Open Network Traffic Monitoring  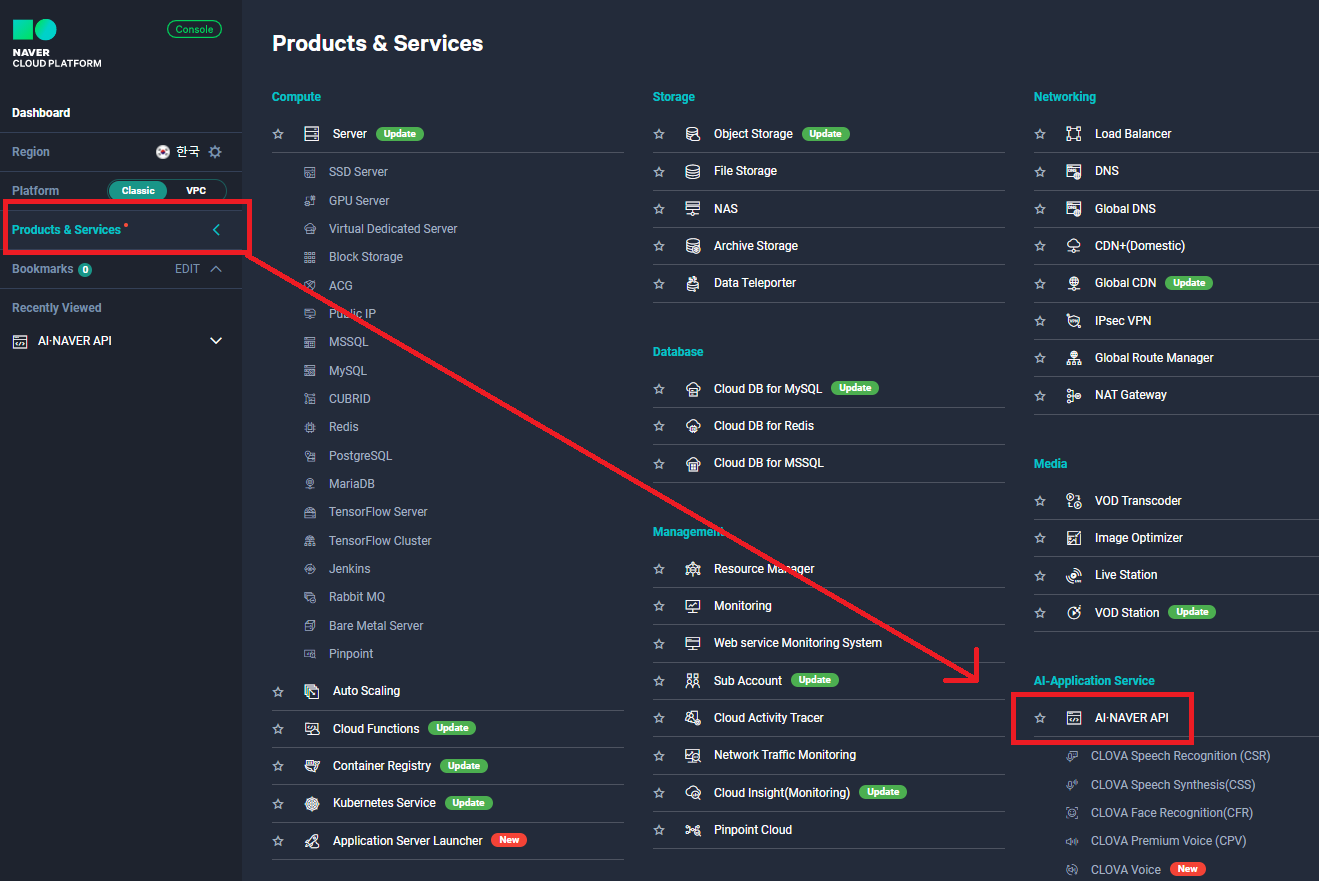coord(785,755)
